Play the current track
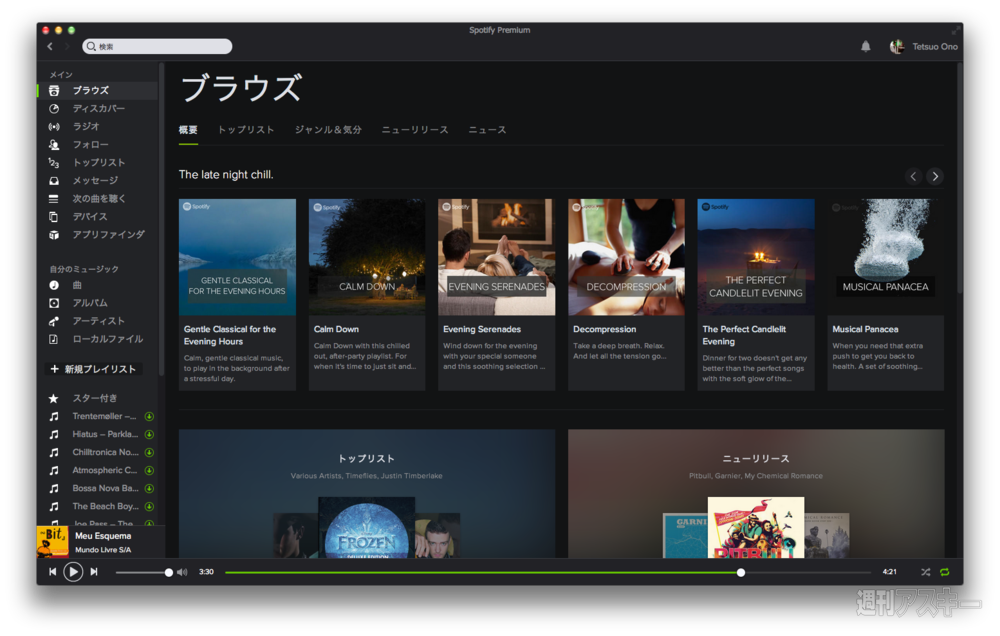This screenshot has width=1000, height=636. coord(73,572)
